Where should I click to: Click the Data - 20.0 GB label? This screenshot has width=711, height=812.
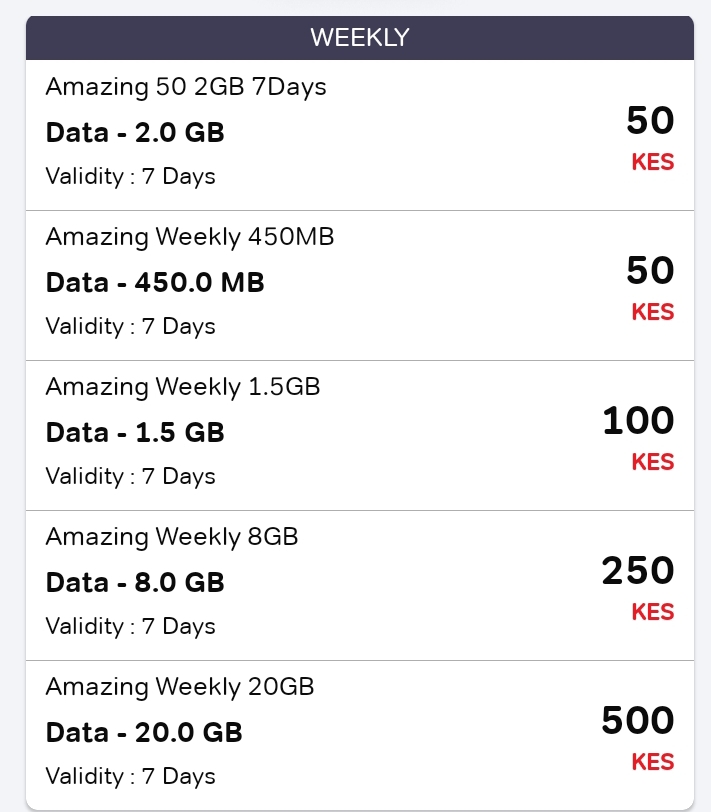tap(144, 732)
